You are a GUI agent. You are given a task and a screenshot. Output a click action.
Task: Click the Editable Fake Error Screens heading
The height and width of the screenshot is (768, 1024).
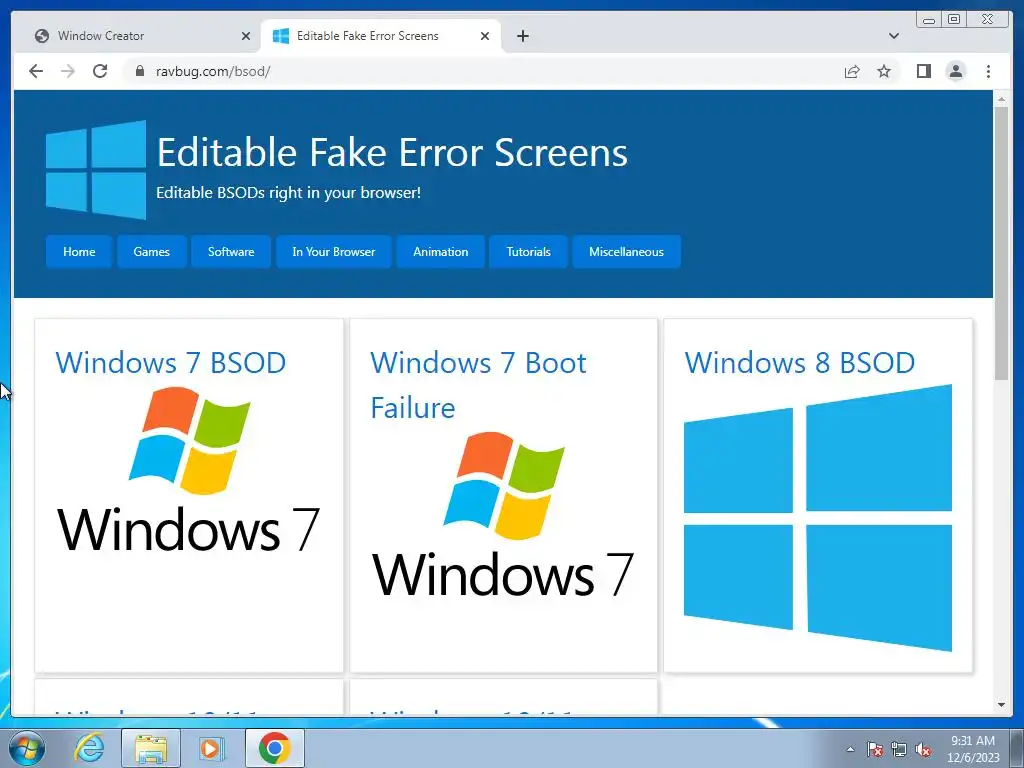click(392, 152)
